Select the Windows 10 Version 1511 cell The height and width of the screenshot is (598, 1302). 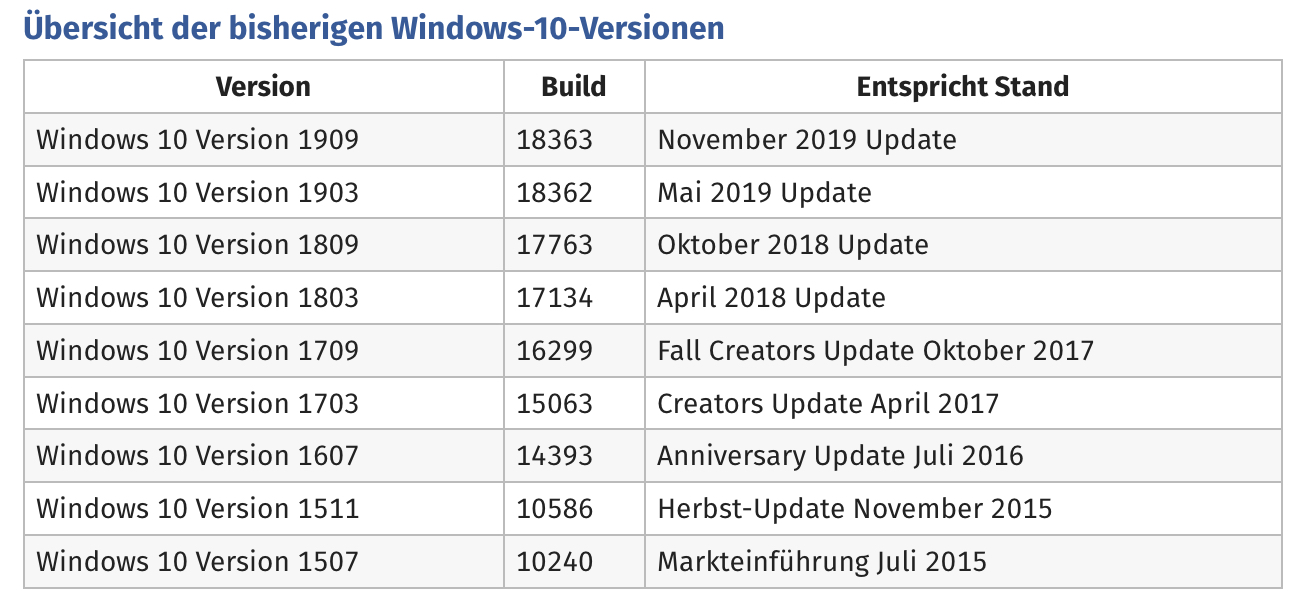[264, 509]
